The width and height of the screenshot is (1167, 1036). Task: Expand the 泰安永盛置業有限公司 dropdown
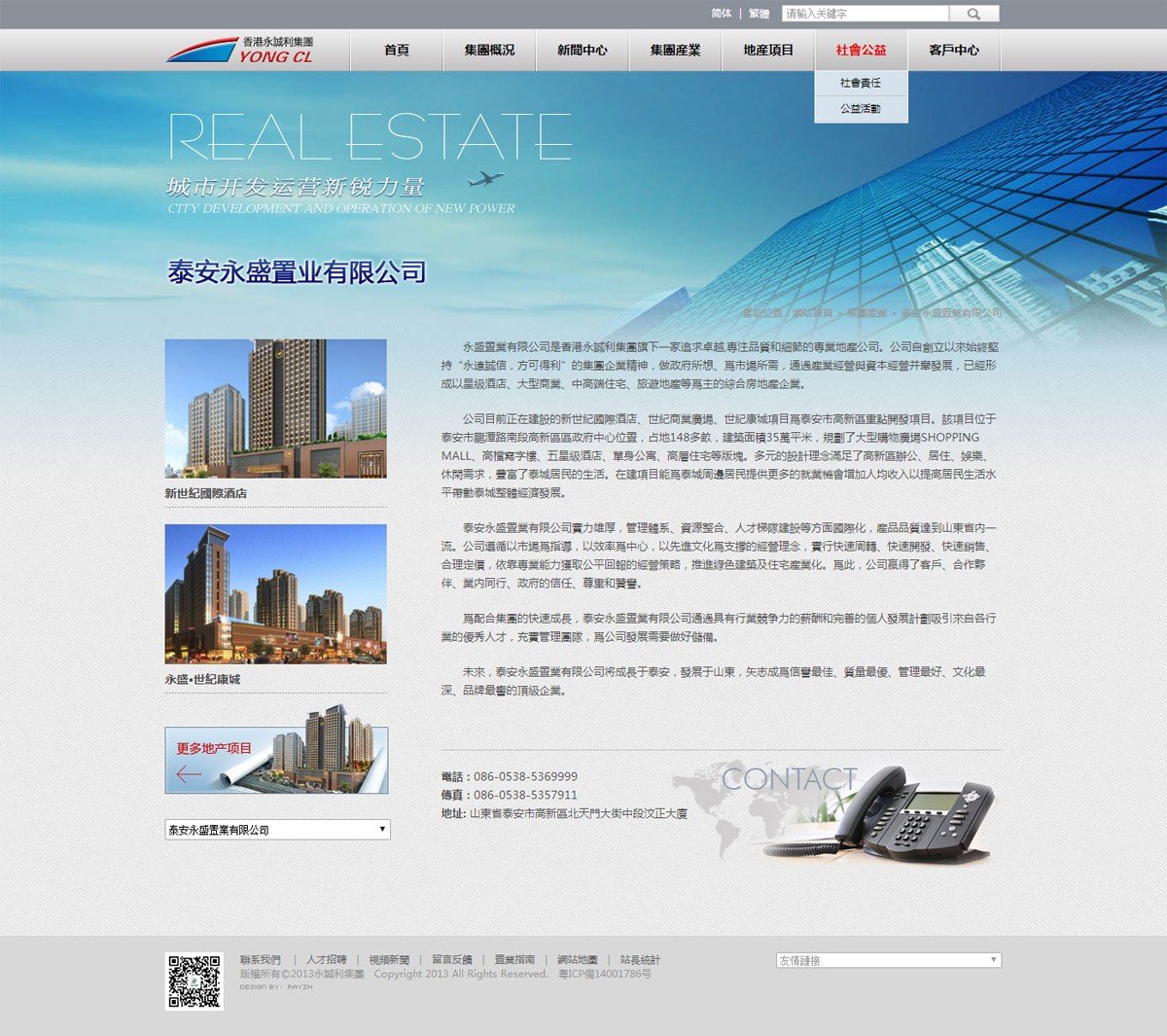click(277, 830)
